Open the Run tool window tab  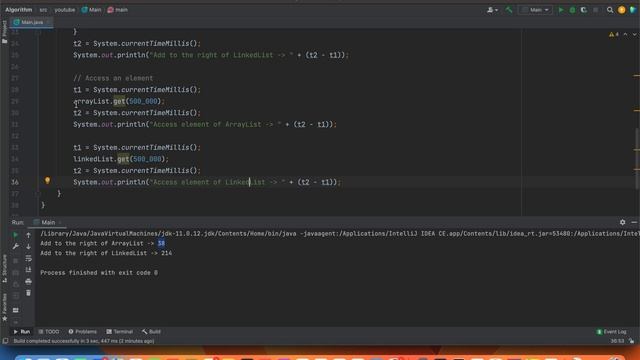22,331
